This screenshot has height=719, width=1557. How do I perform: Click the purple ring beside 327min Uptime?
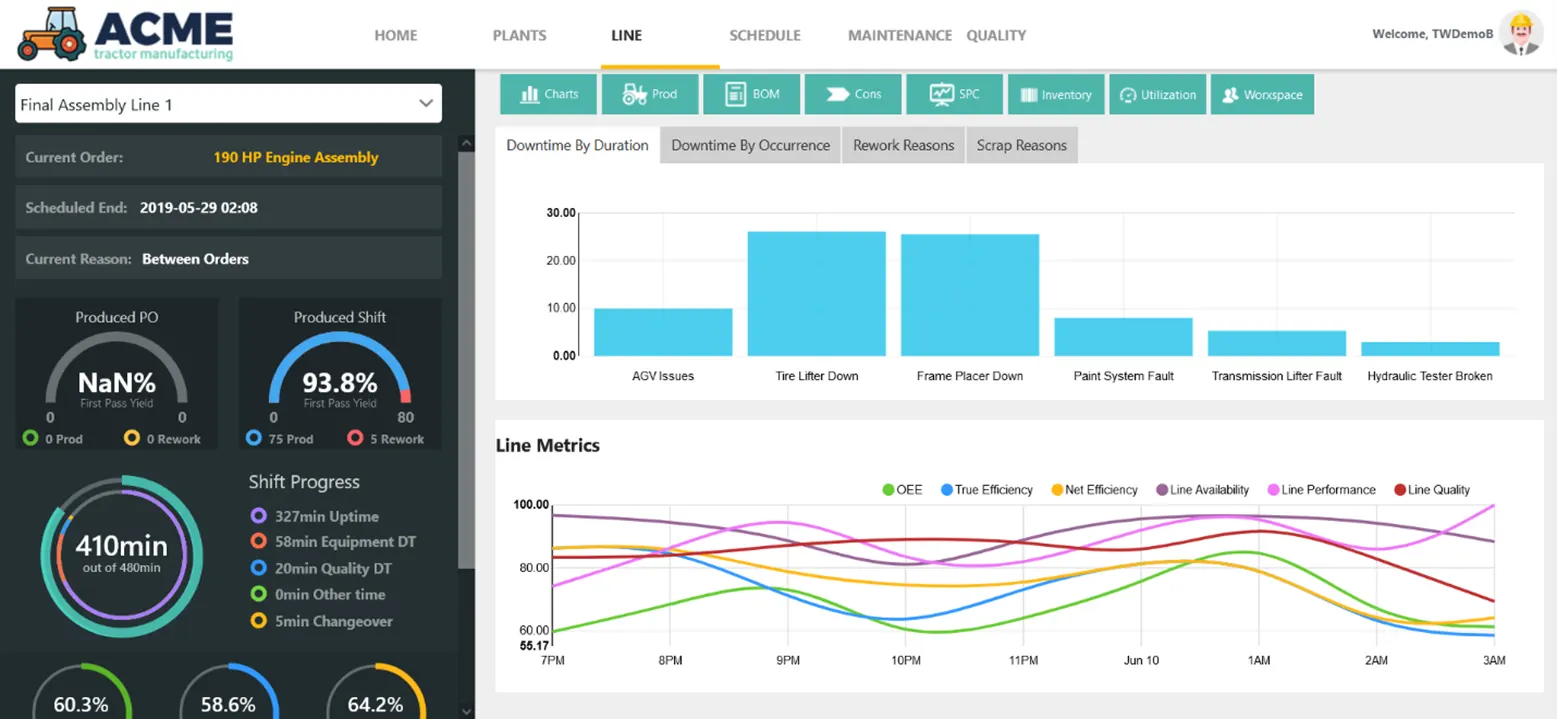[258, 516]
